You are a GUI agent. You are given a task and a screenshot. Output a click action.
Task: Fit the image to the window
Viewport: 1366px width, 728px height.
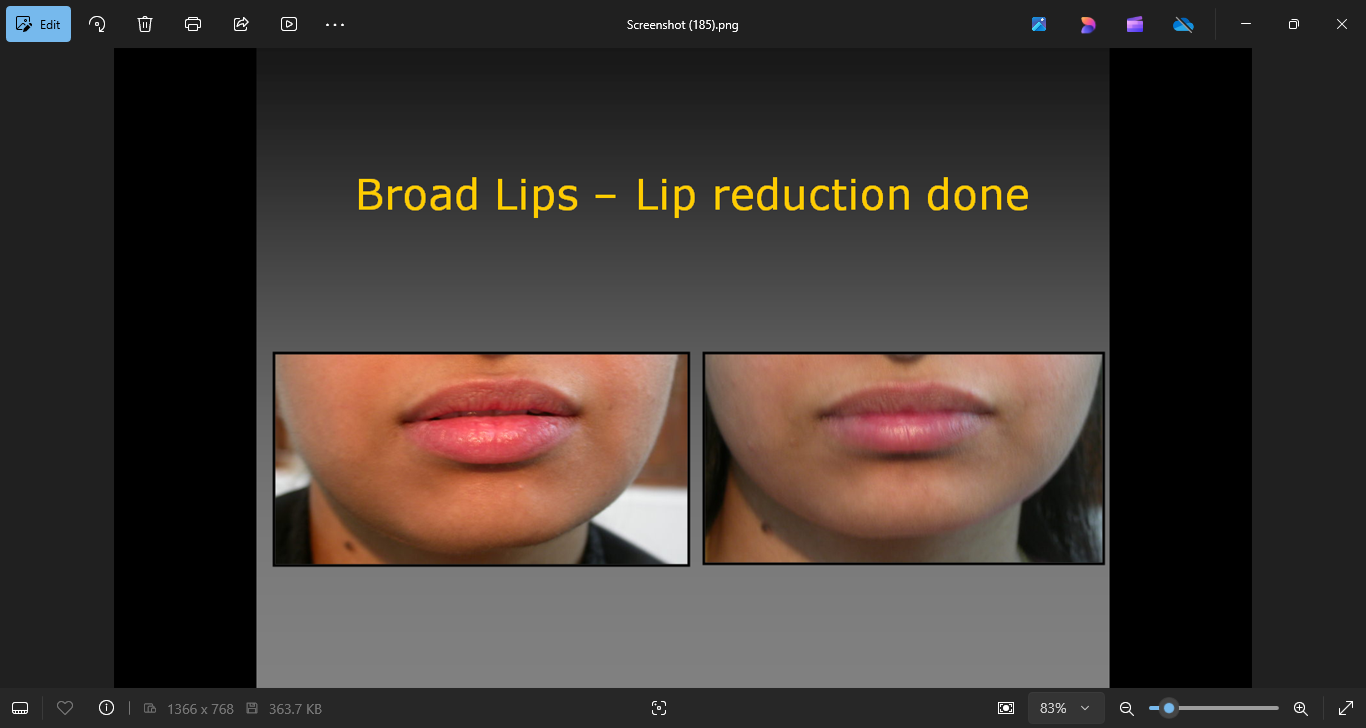coord(1006,708)
